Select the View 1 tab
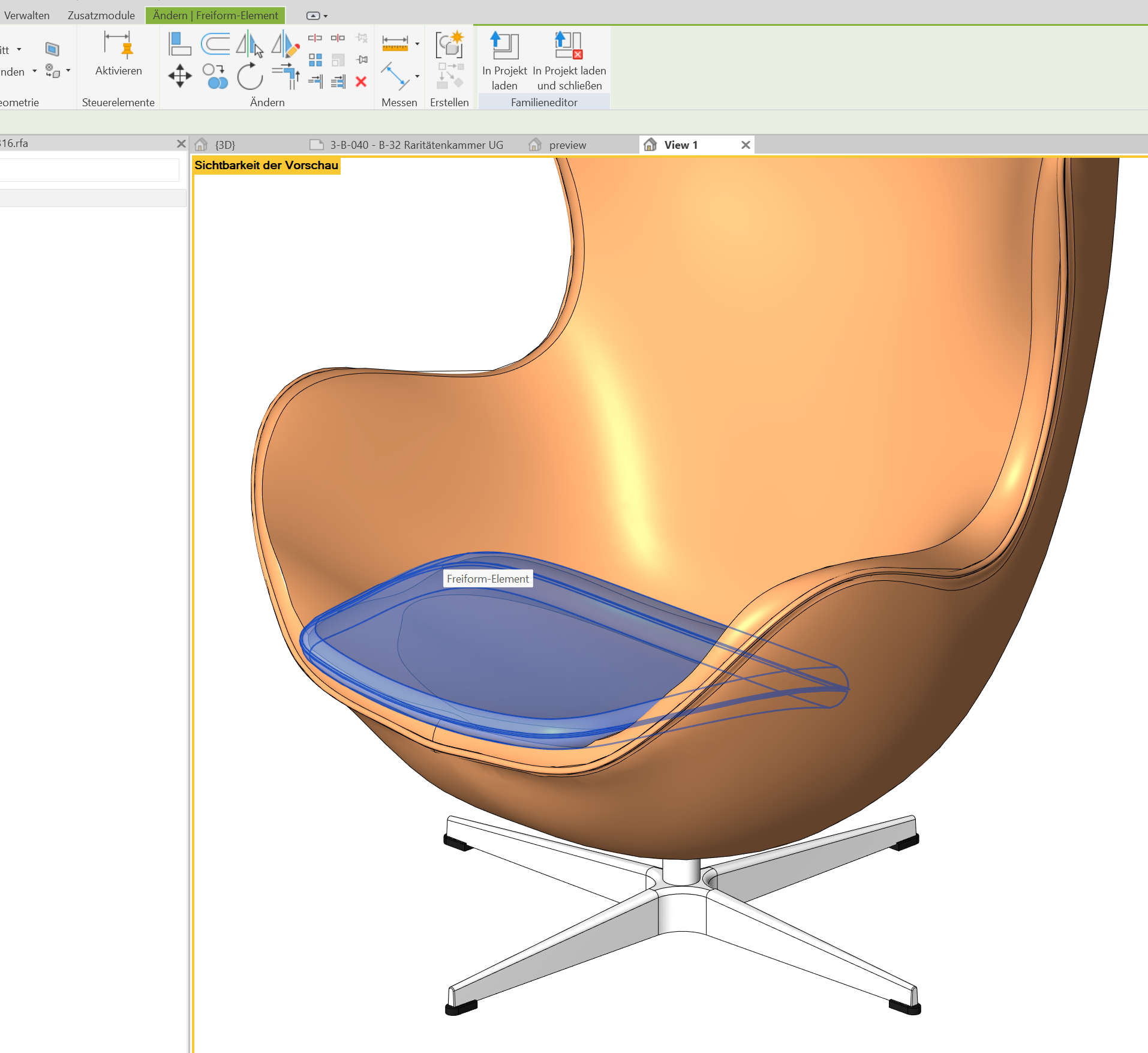1148x1053 pixels. 681,145
